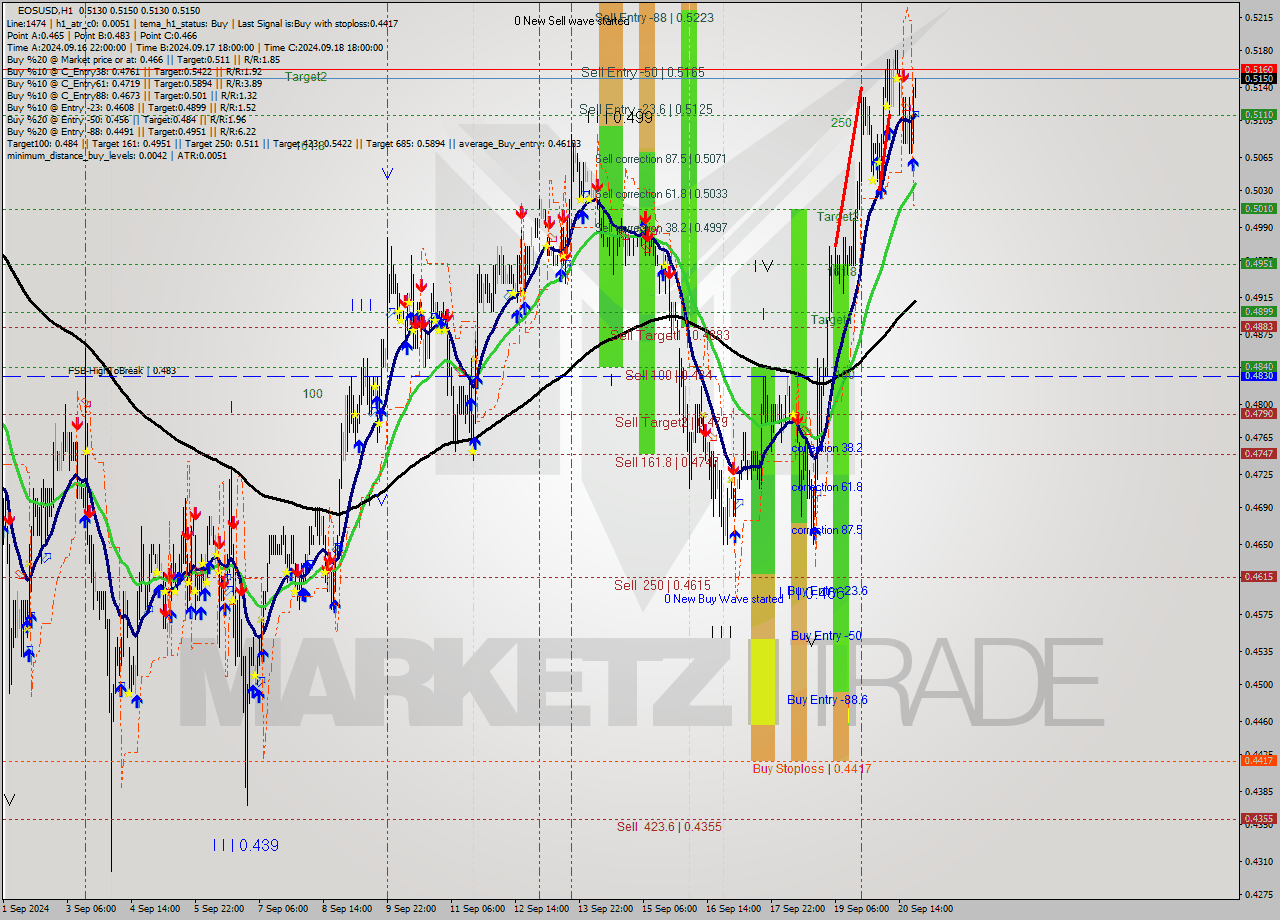1280x920 pixels.
Task: Select the '17 Sep 22:00' time label
Action: point(797,909)
